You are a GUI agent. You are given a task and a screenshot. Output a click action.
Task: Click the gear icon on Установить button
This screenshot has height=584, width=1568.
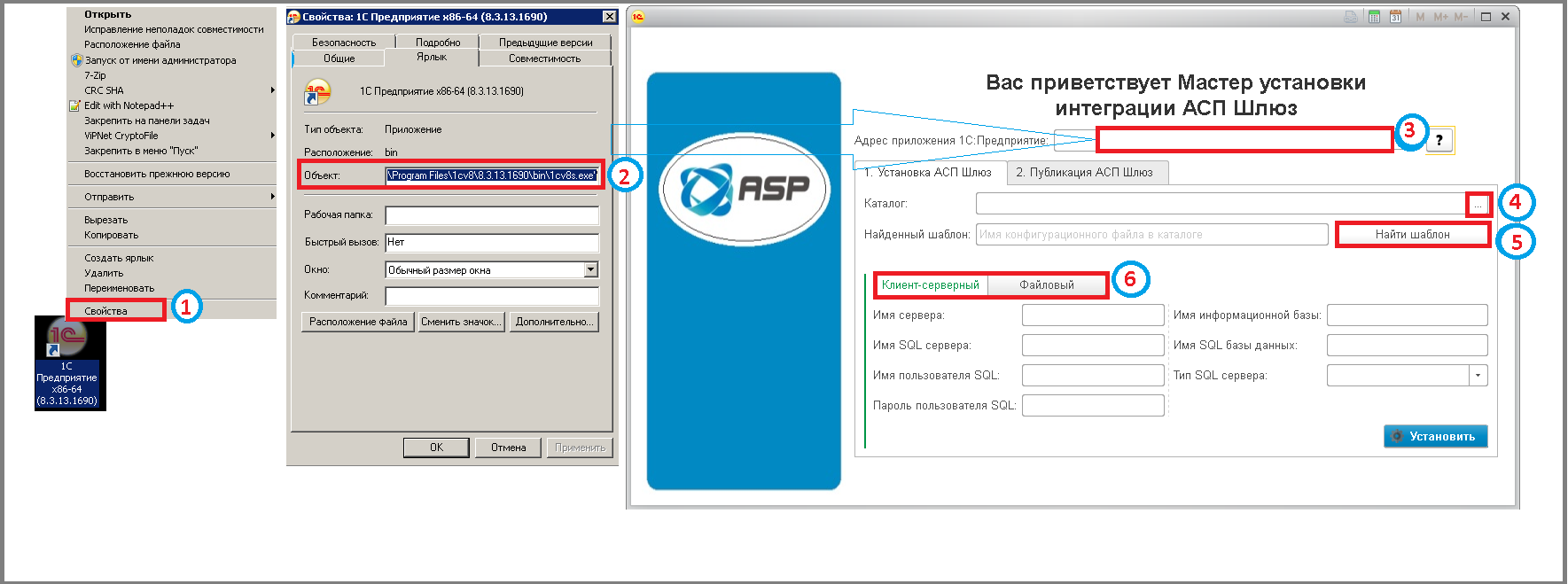coord(1397,436)
